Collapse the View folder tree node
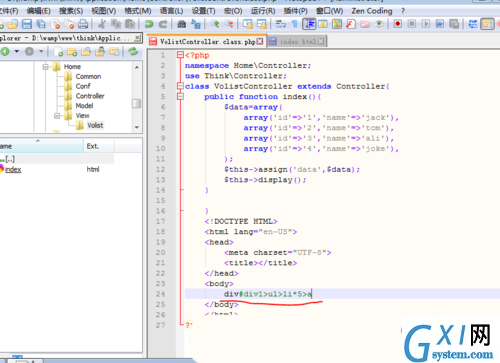The height and width of the screenshot is (363, 500). 57,116
